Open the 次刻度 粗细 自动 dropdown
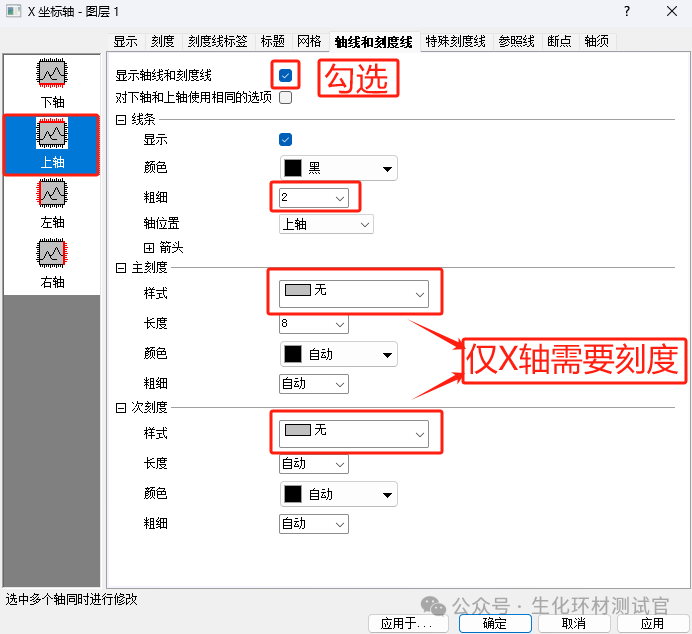 [314, 524]
